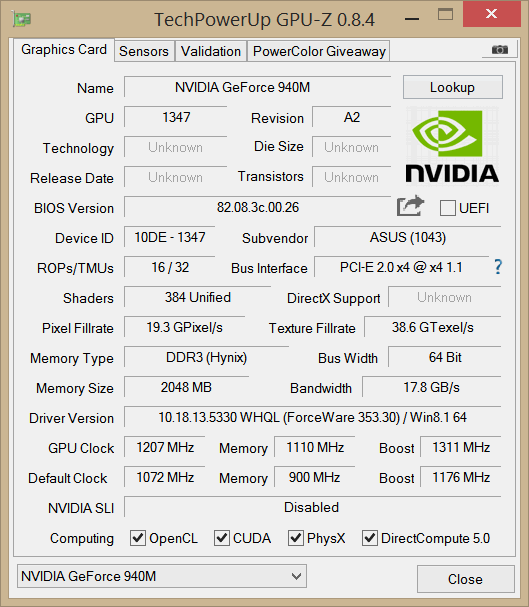Click the Close button at the bottom
Image resolution: width=529 pixels, height=607 pixels.
466,579
